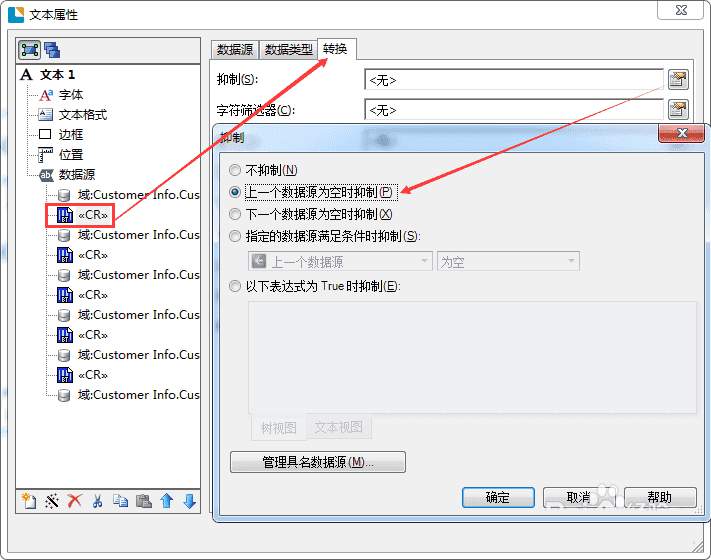Move data source up with the blue arrow
The image size is (711, 560).
point(166,501)
